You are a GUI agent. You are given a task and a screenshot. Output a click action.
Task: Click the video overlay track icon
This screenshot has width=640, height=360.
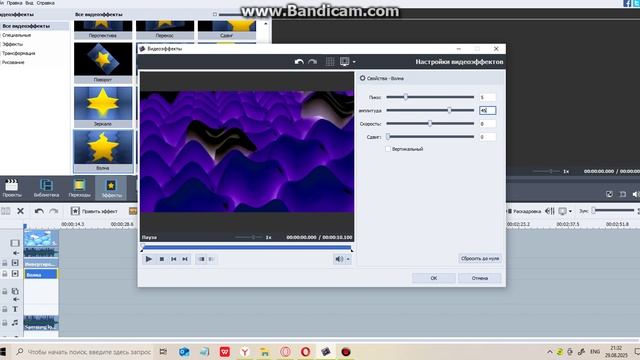click(x=15, y=291)
